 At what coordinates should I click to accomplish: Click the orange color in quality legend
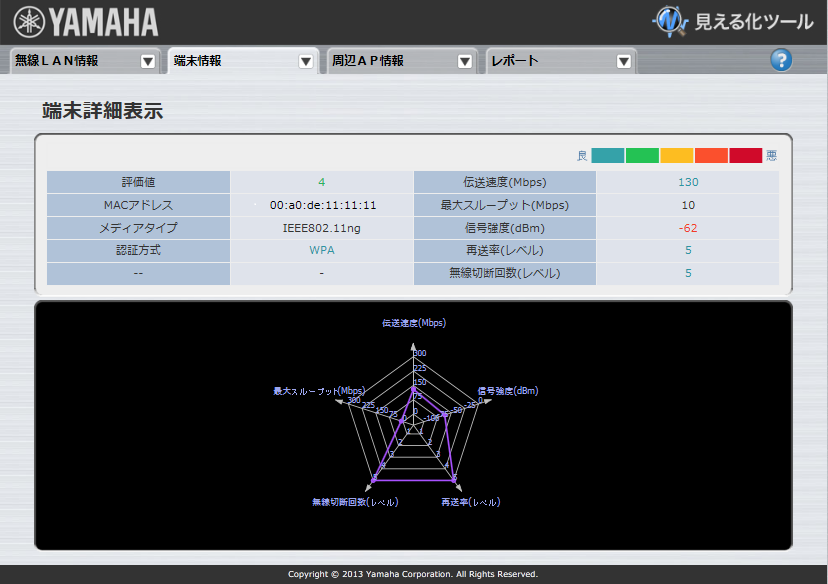(711, 156)
